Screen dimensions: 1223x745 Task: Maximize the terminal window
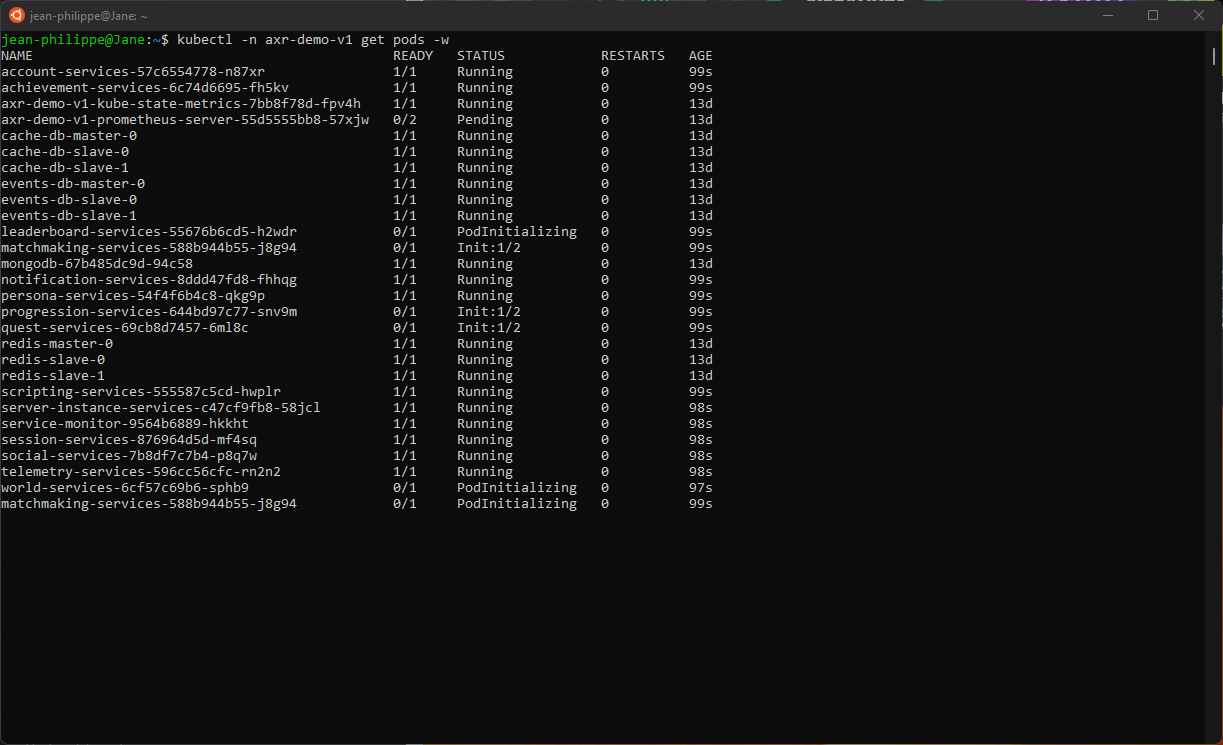(x=1153, y=15)
